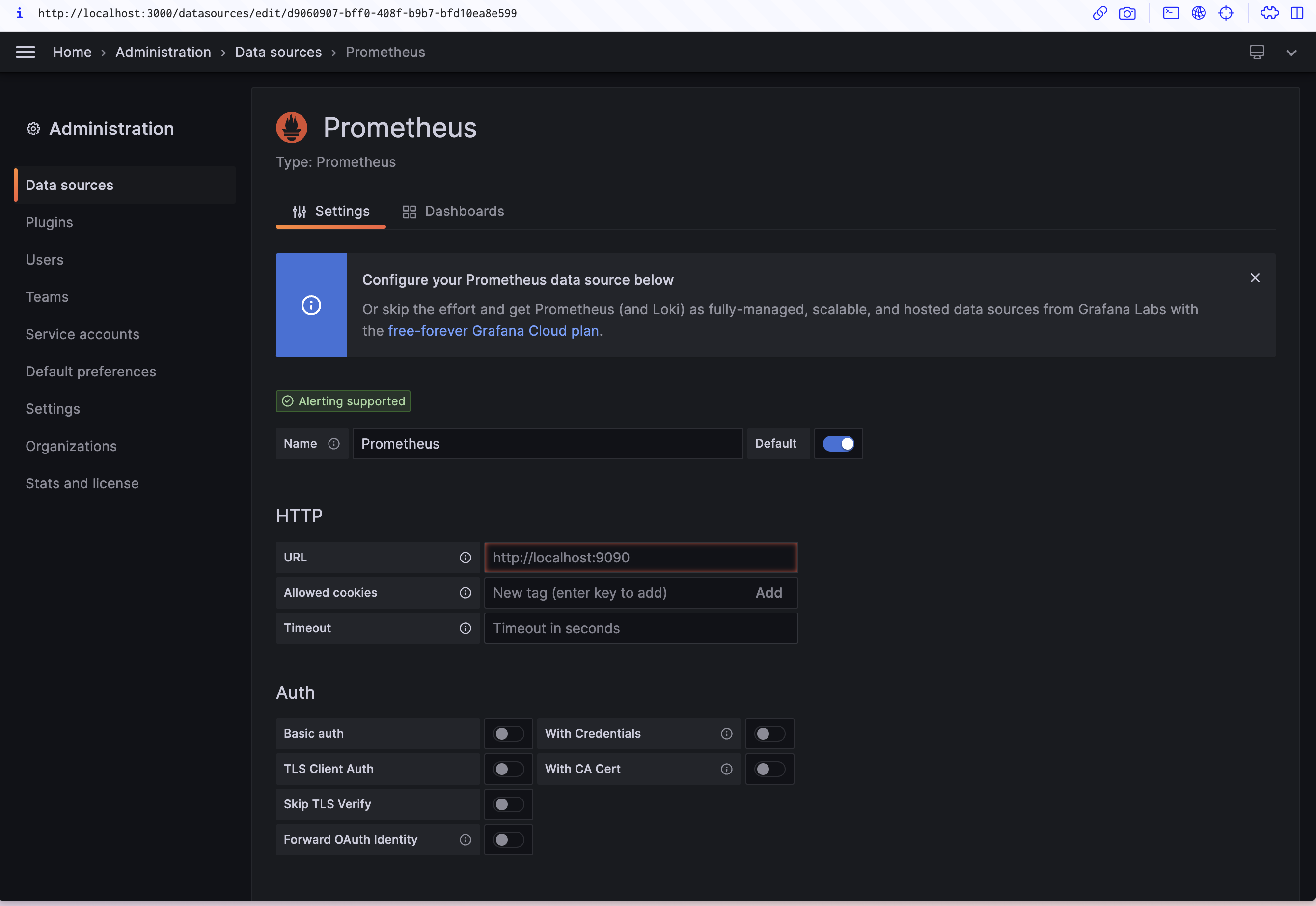The width and height of the screenshot is (1316, 906).
Task: Enable Skip TLS Verify
Action: [x=508, y=804]
